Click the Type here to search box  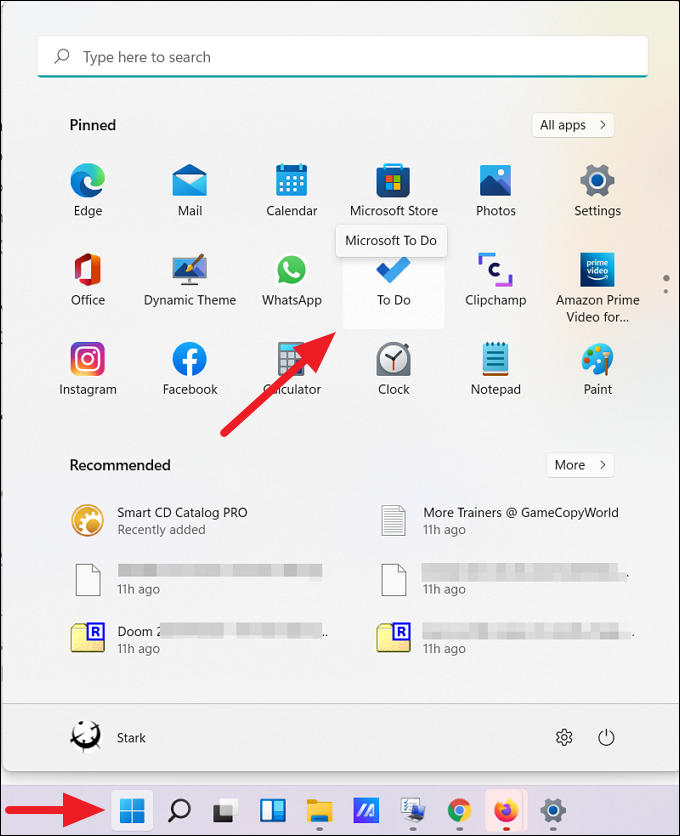[x=342, y=57]
